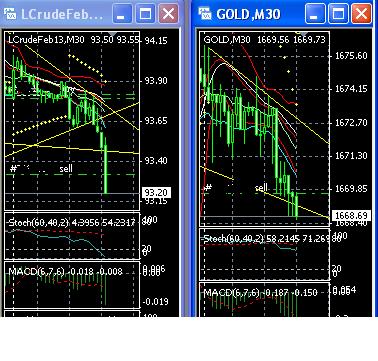
Task: Click the 1669.85 price scale value
Action: (x=351, y=189)
